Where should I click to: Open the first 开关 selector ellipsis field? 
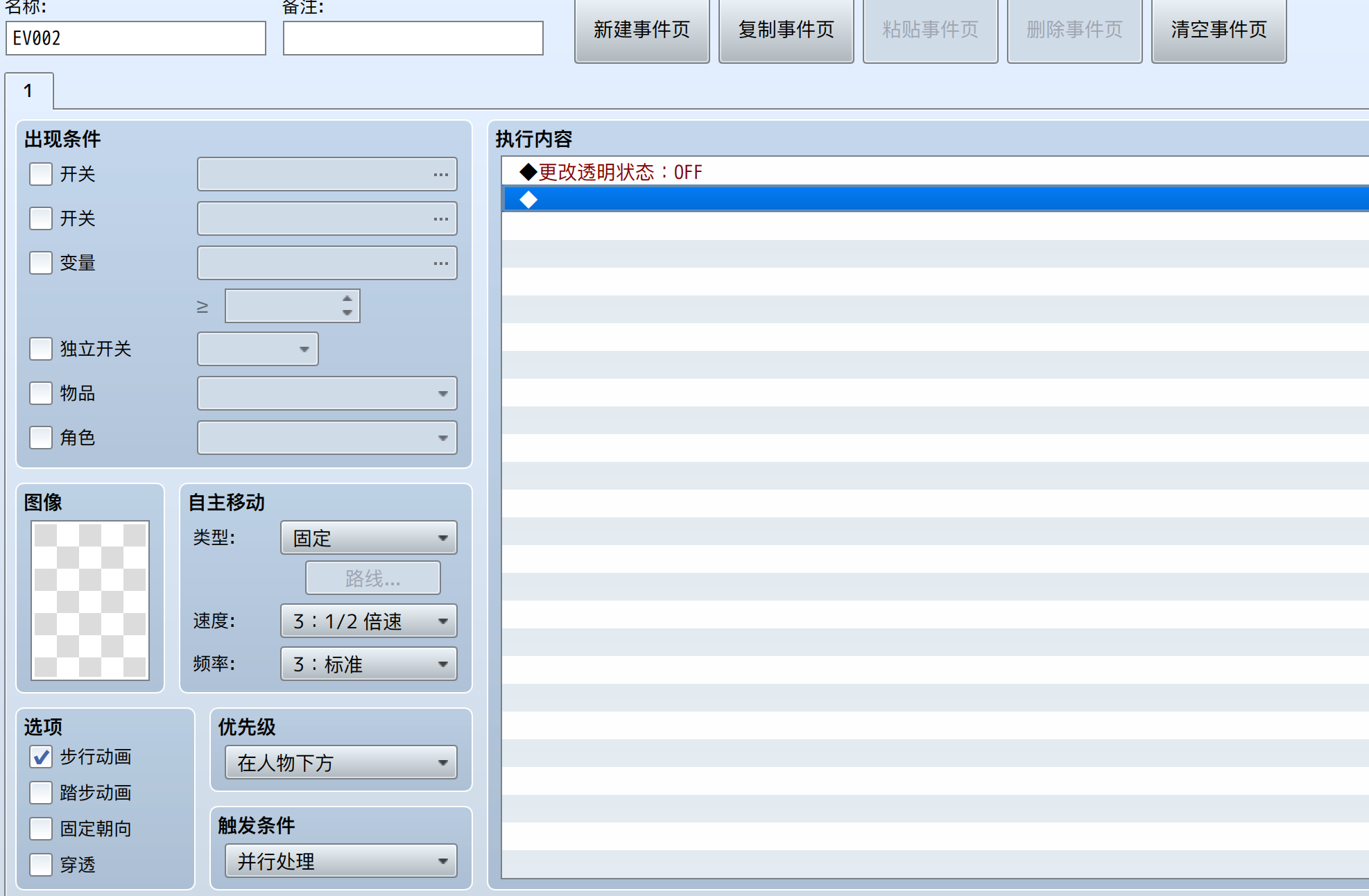pyautogui.click(x=327, y=174)
